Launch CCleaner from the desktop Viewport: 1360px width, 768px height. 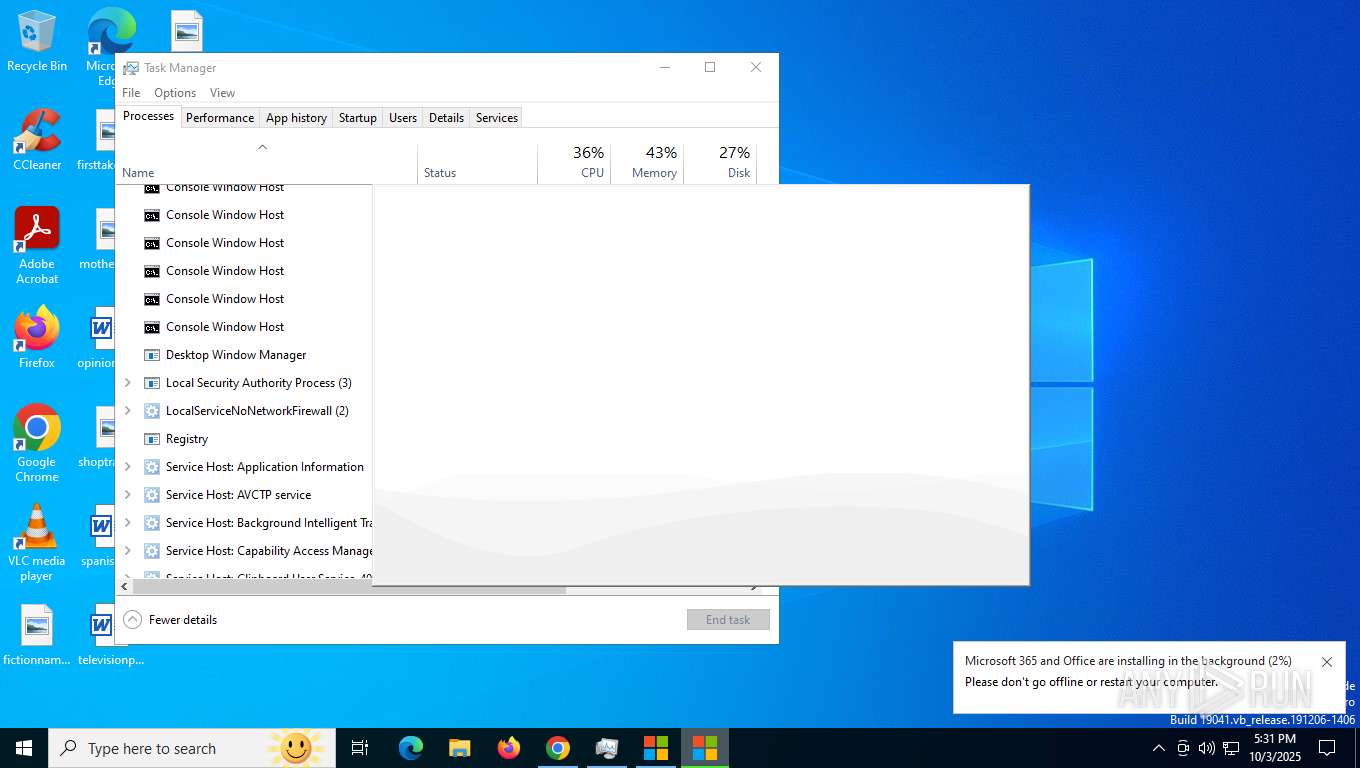(37, 139)
